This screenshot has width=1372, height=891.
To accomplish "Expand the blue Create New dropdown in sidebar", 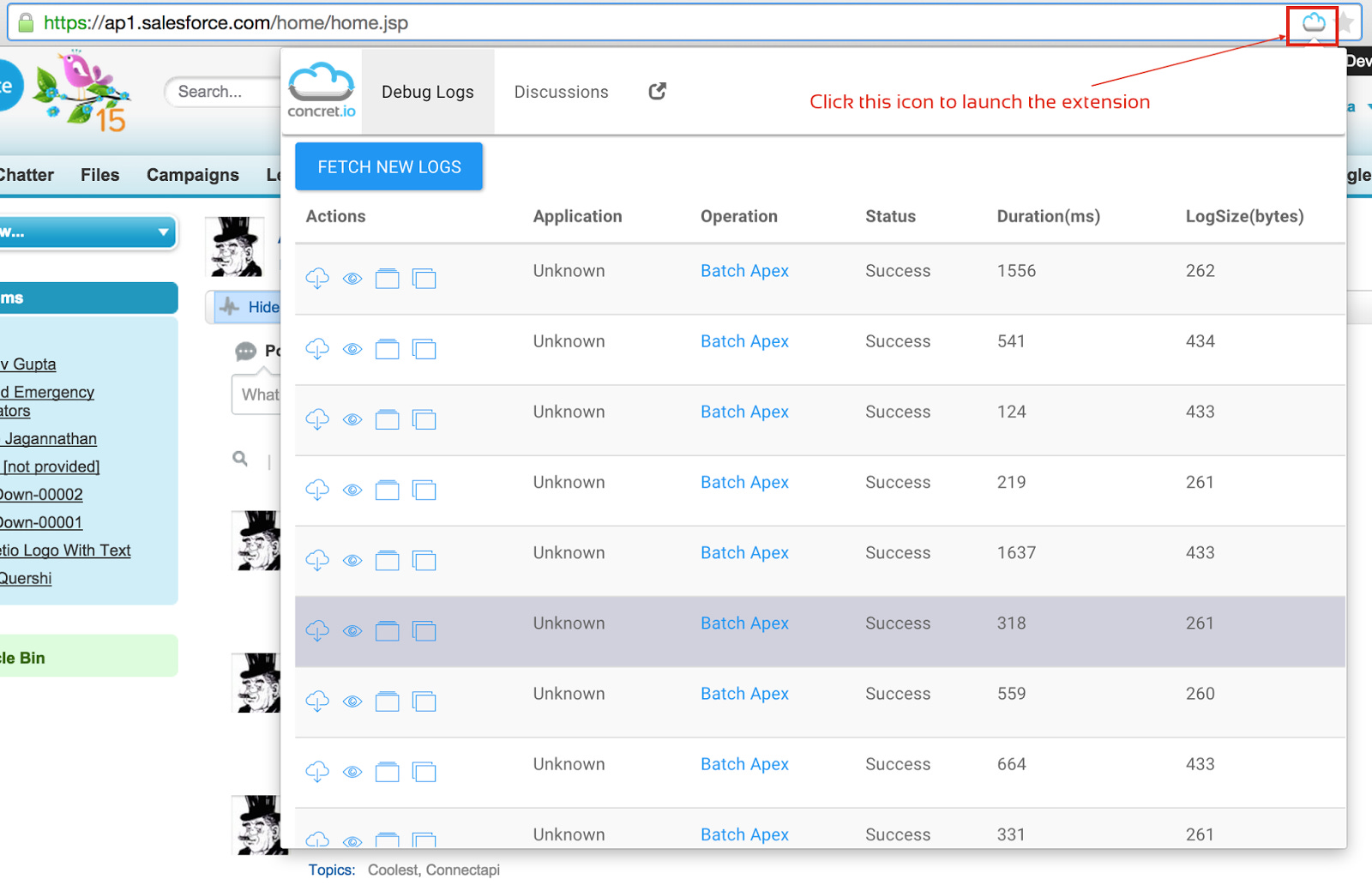I will pyautogui.click(x=87, y=232).
